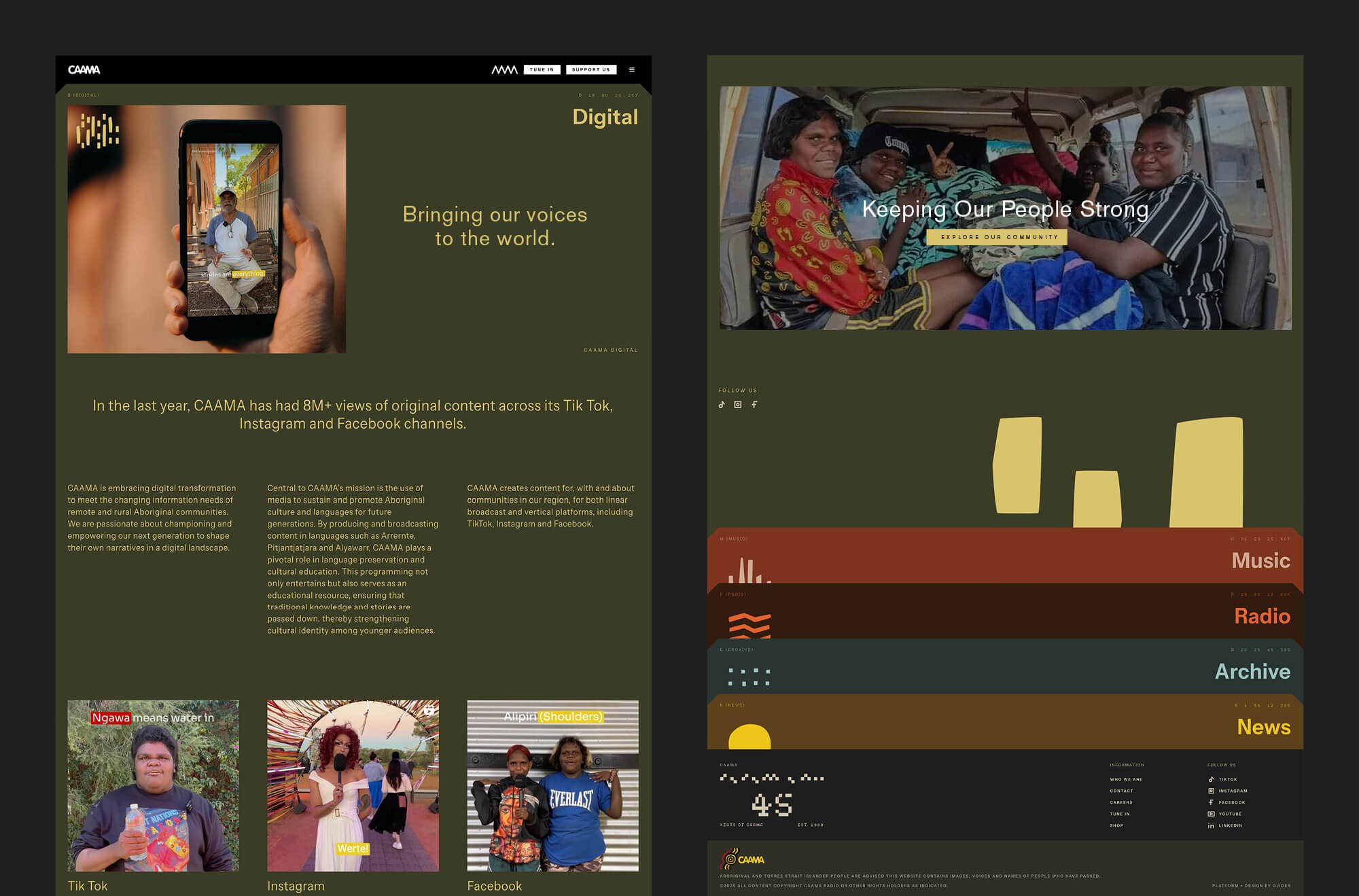Select the 'Bringing our voices to the world.' tagline
The image size is (1359, 896).
click(495, 226)
